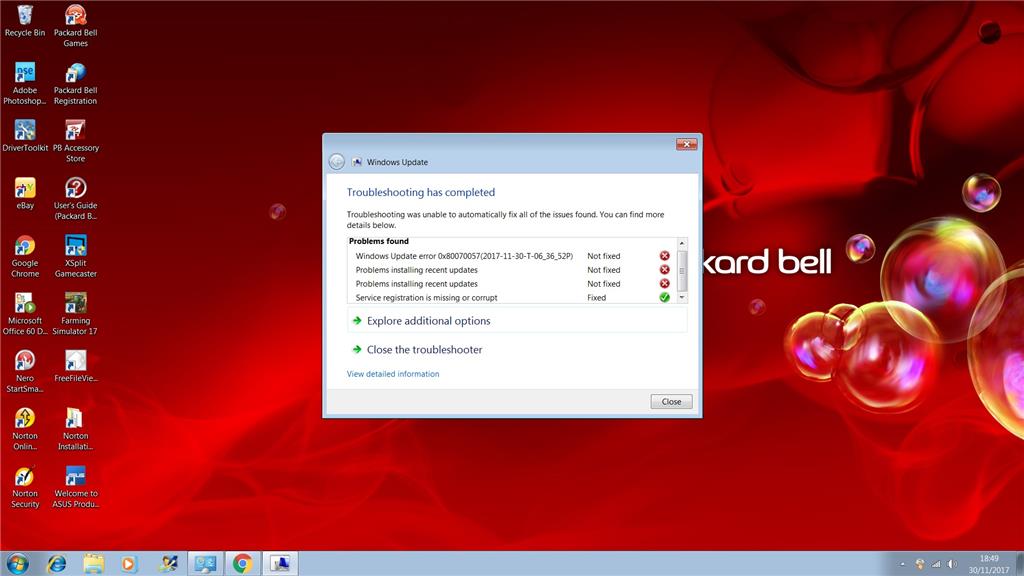The height and width of the screenshot is (576, 1024).
Task: Launch Farming Simulator 17 shortcut
Action: pos(75,313)
